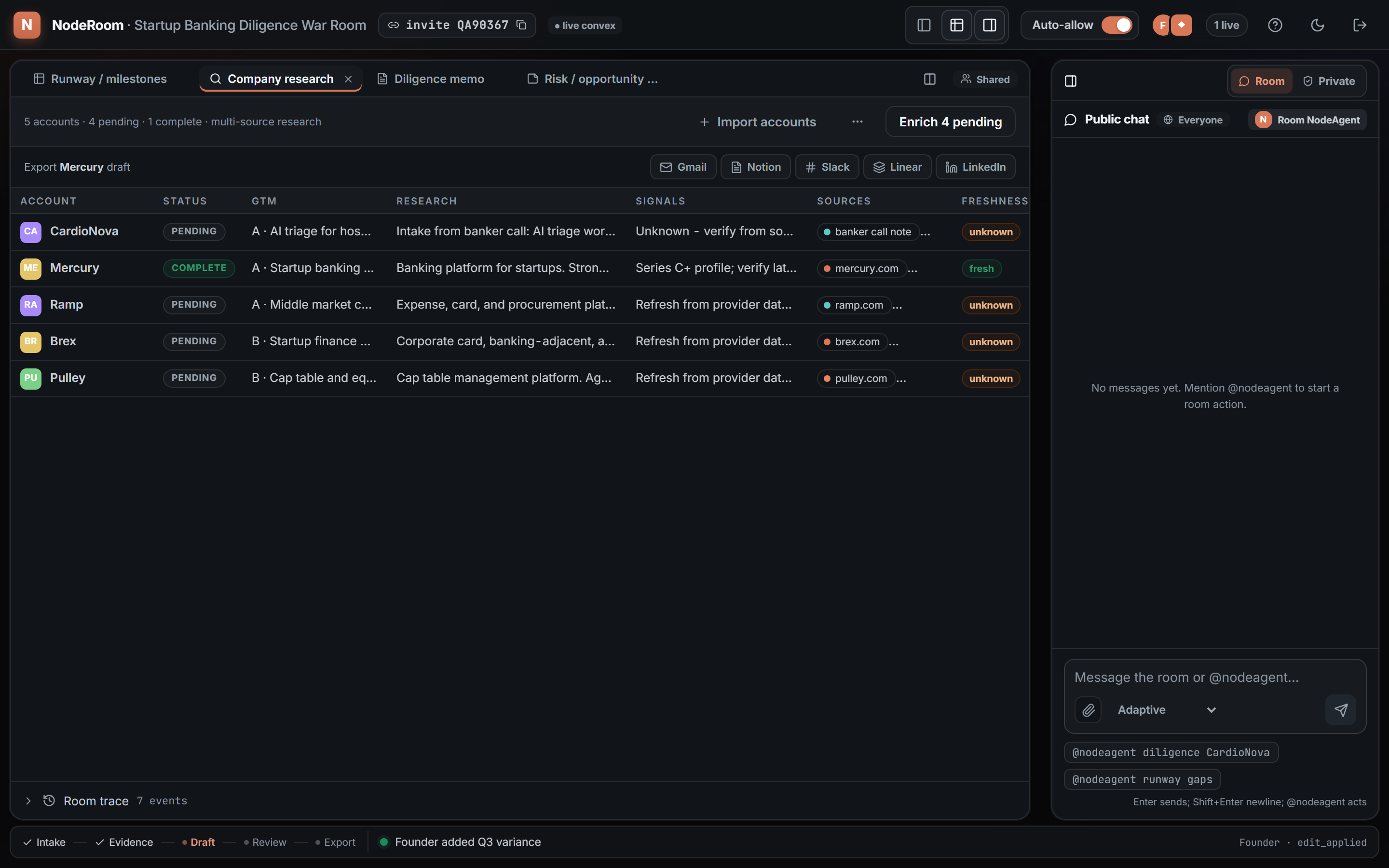Screen dimensions: 1389x868
Task: Send the message with paper plane
Action: (x=1341, y=710)
